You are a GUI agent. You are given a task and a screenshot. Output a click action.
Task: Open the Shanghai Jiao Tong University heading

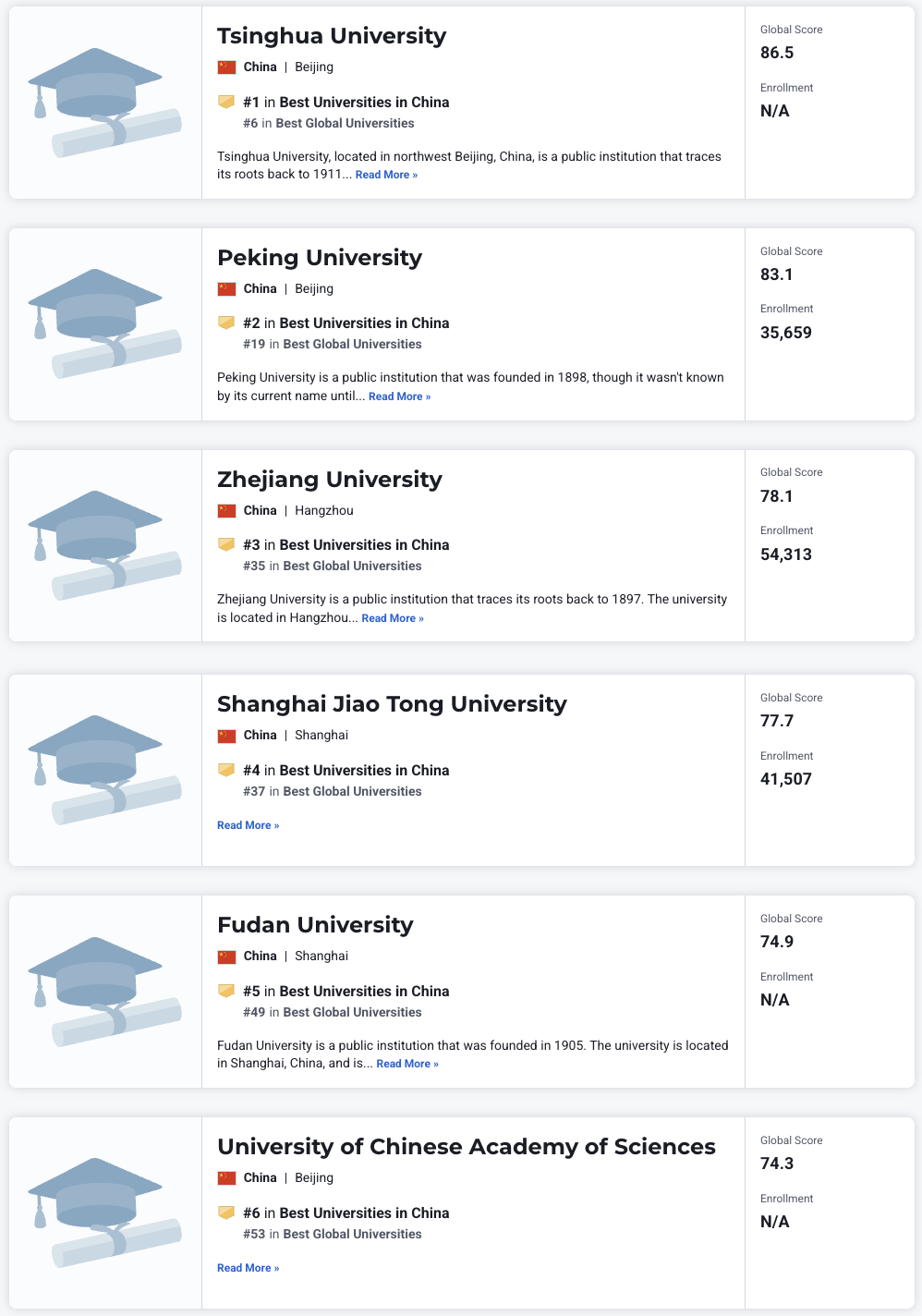pos(392,704)
